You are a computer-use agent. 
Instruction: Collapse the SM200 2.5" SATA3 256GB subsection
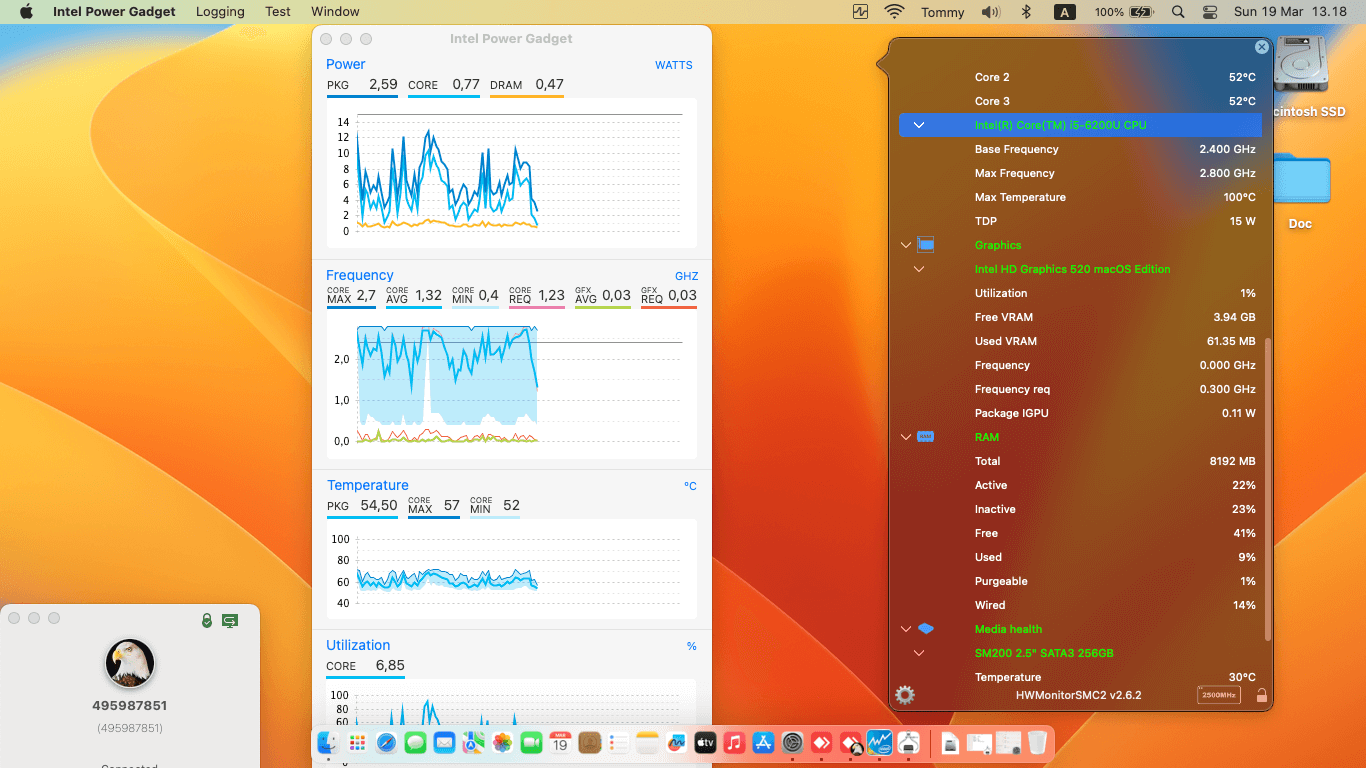919,653
